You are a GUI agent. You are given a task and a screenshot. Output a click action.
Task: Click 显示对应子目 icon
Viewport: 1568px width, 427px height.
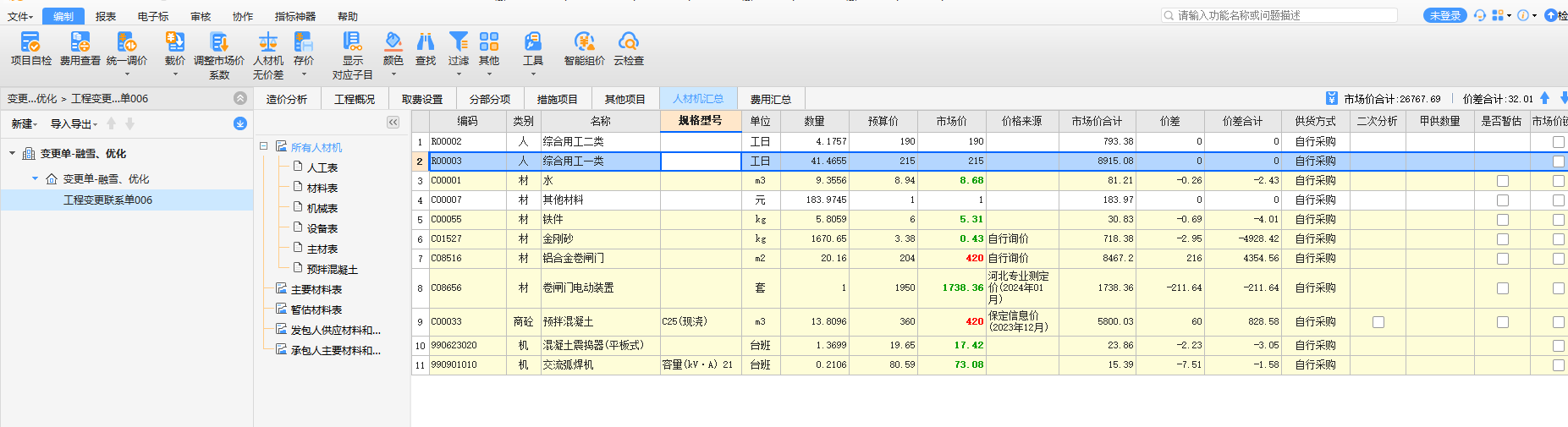pos(352,41)
